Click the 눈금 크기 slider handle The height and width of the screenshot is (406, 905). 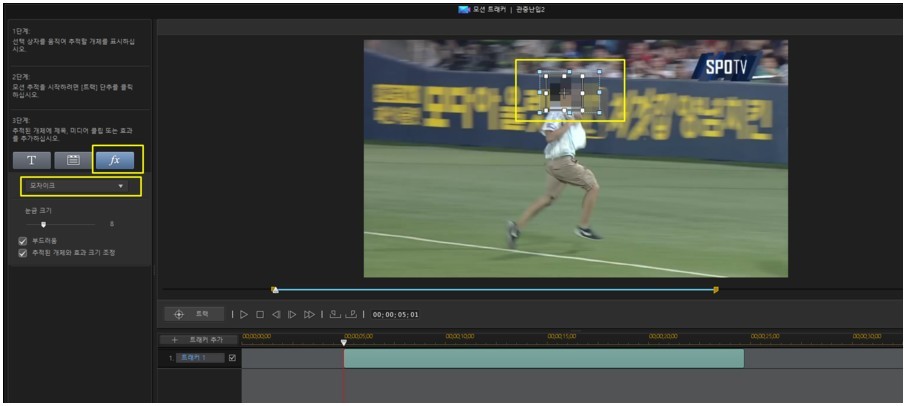point(43,224)
